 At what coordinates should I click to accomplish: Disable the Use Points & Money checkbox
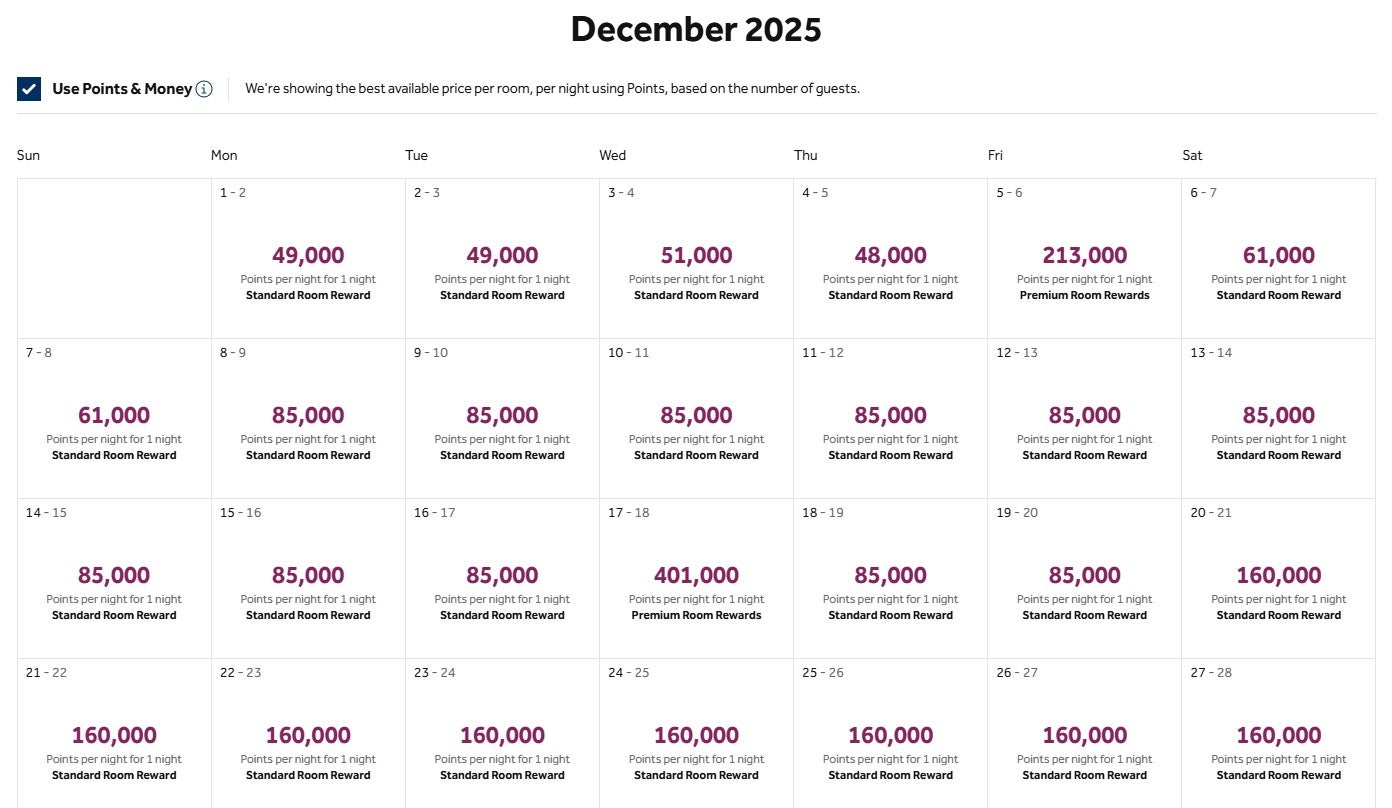tap(29, 88)
